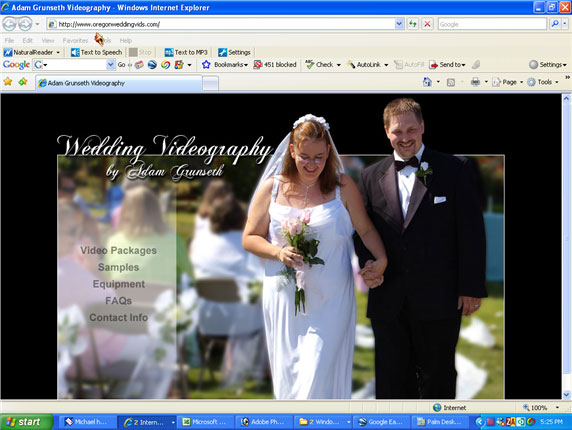Click the magnifier Search icon
This screenshot has height=430, width=572.
(x=555, y=24)
